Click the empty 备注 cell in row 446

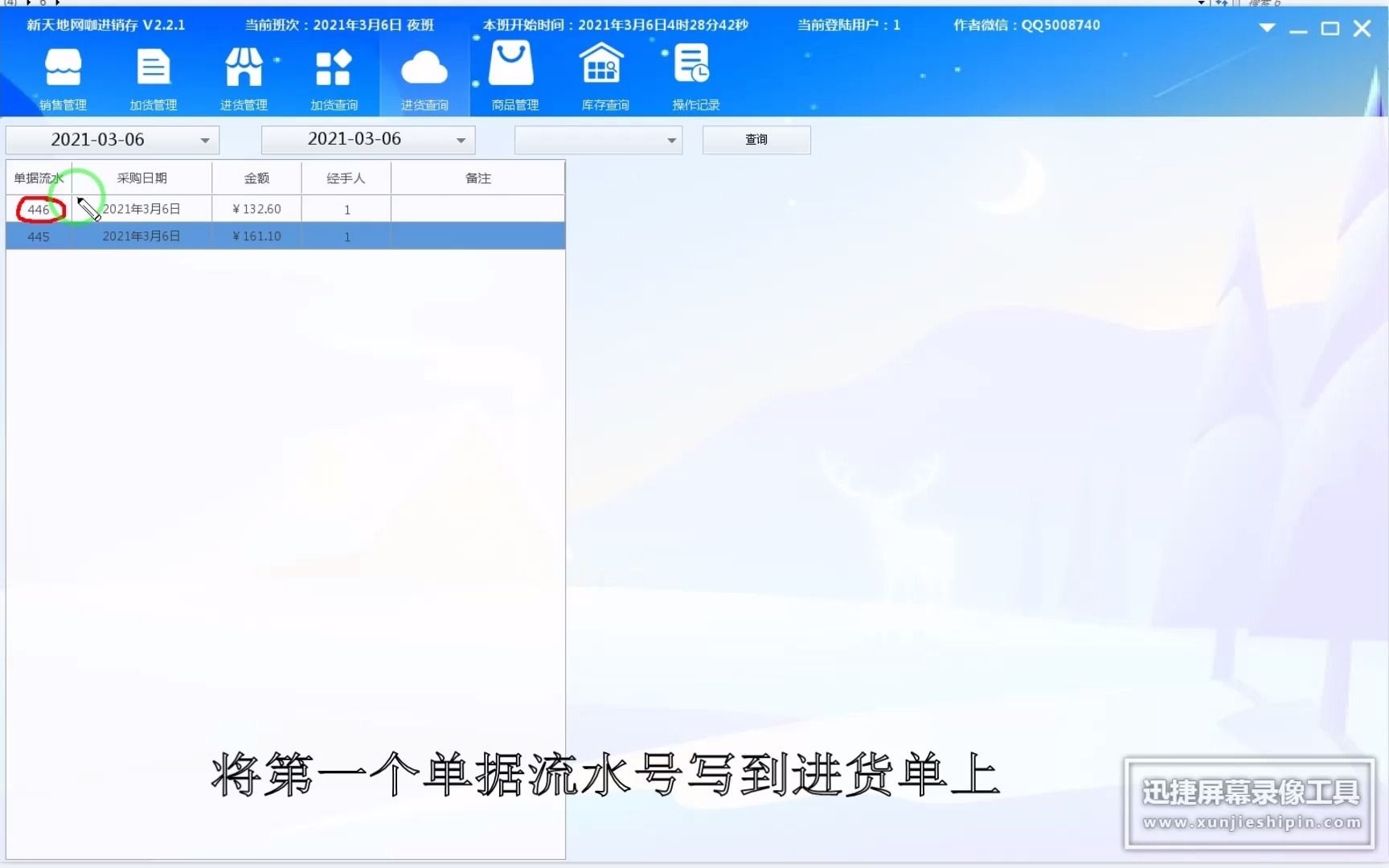point(478,209)
